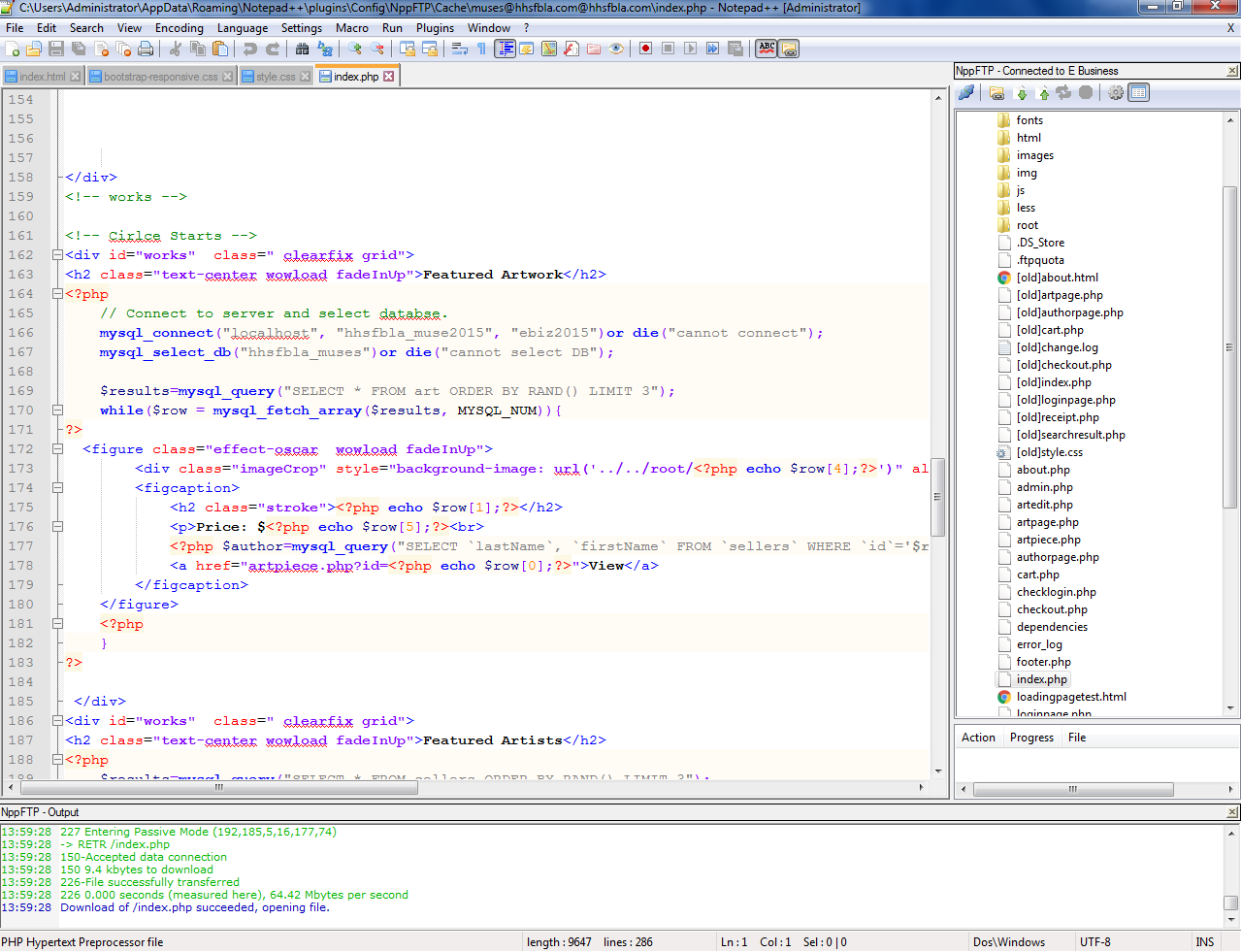
Task: Toggle NppFTP messages window button
Action: (1139, 93)
